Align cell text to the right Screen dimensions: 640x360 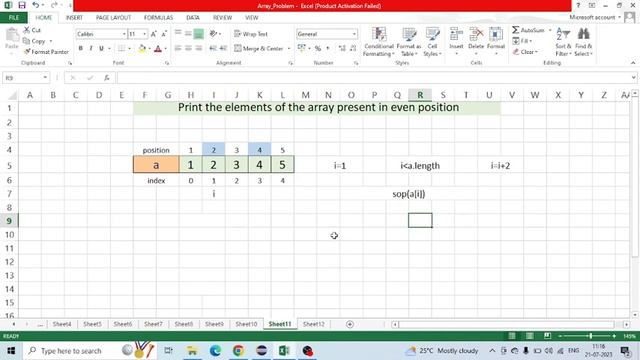199,49
